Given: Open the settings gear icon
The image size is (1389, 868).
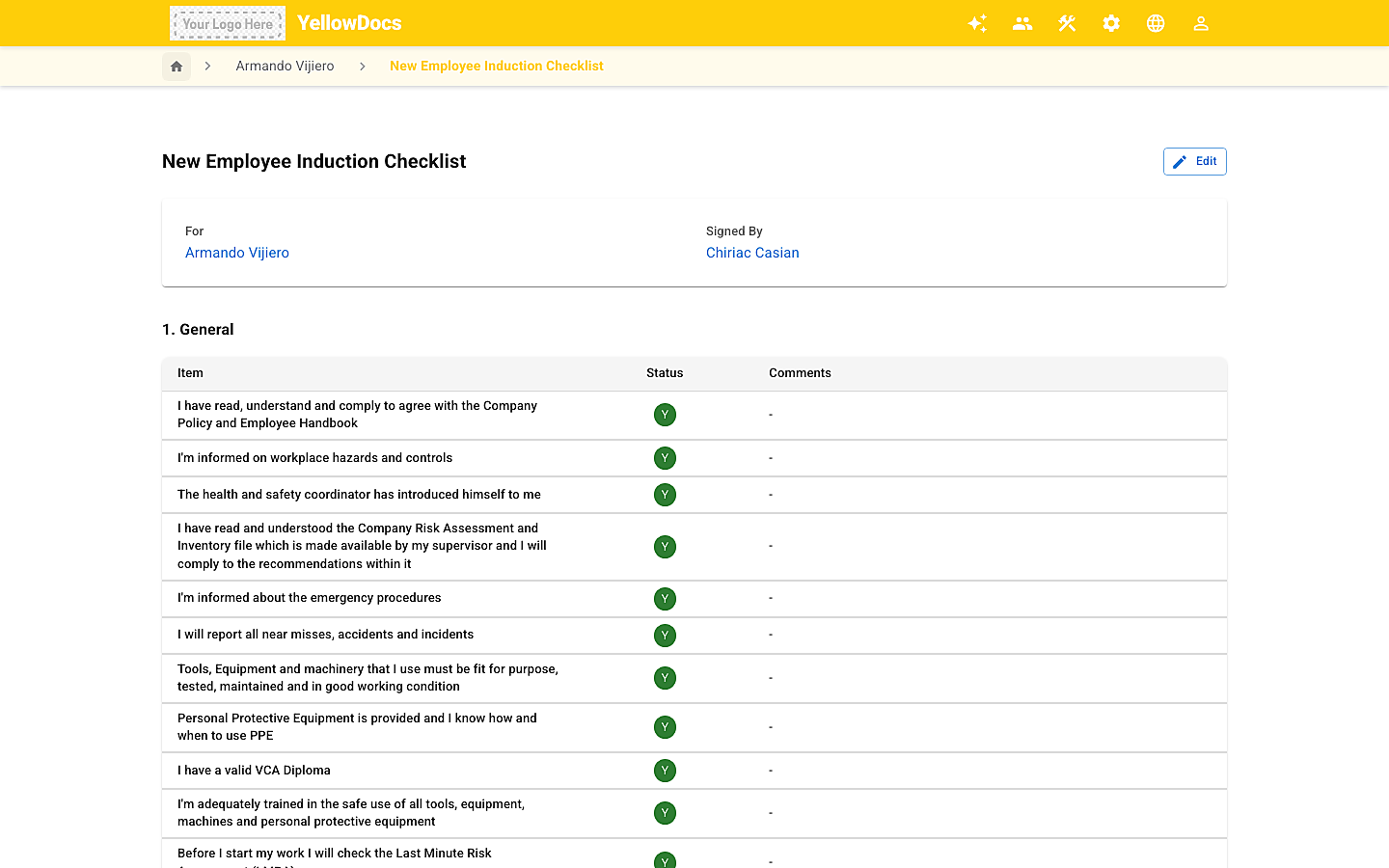Looking at the screenshot, I should [1111, 23].
